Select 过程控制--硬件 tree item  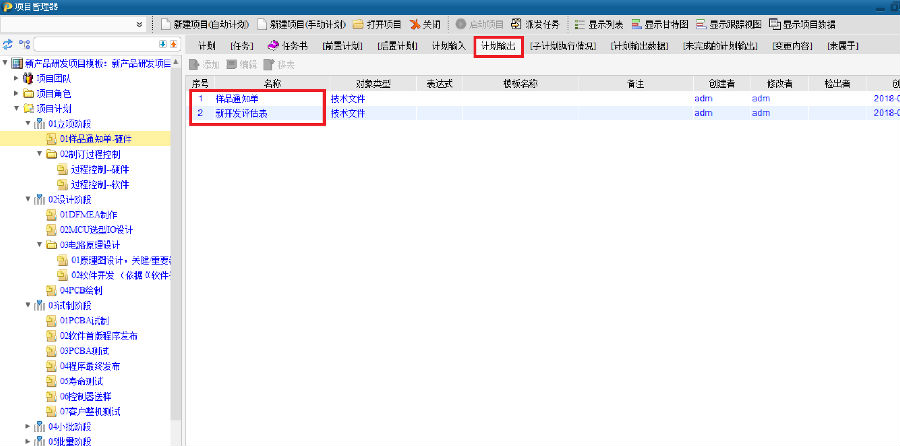[100, 169]
